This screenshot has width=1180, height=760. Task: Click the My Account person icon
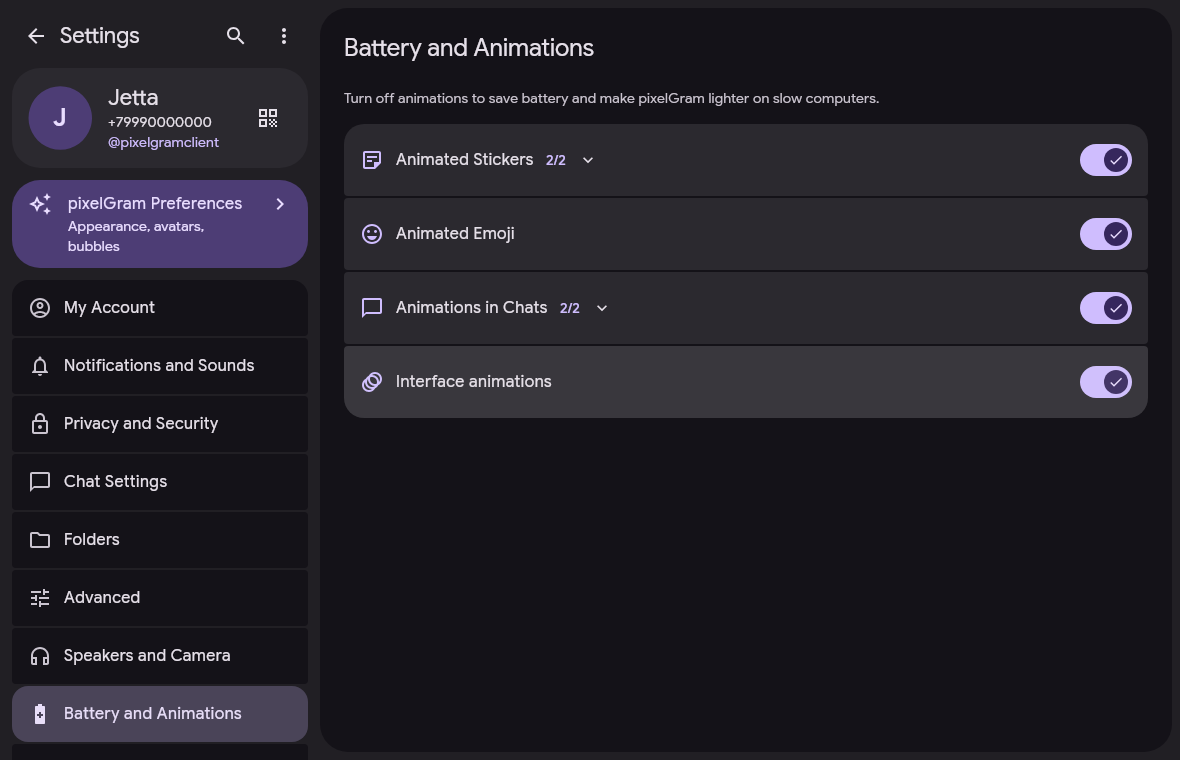pyautogui.click(x=40, y=308)
